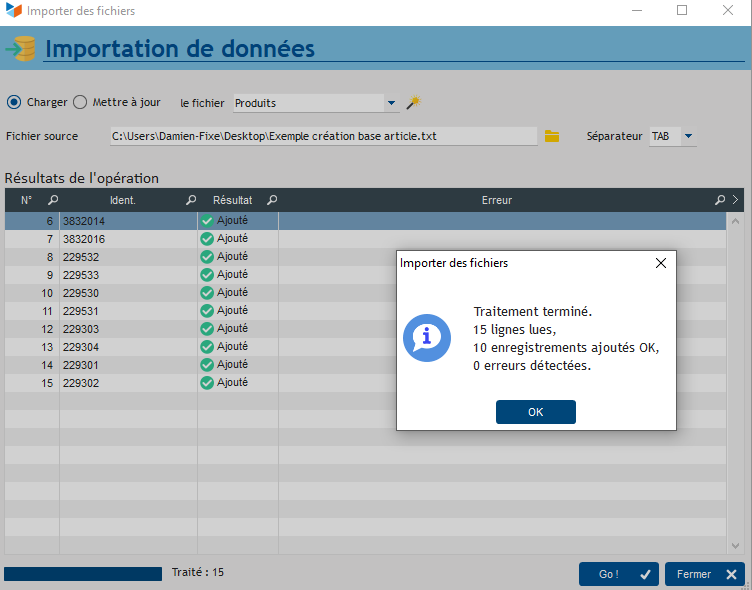Click the blue info icon in dialog
The height and width of the screenshot is (590, 752).
[427, 338]
